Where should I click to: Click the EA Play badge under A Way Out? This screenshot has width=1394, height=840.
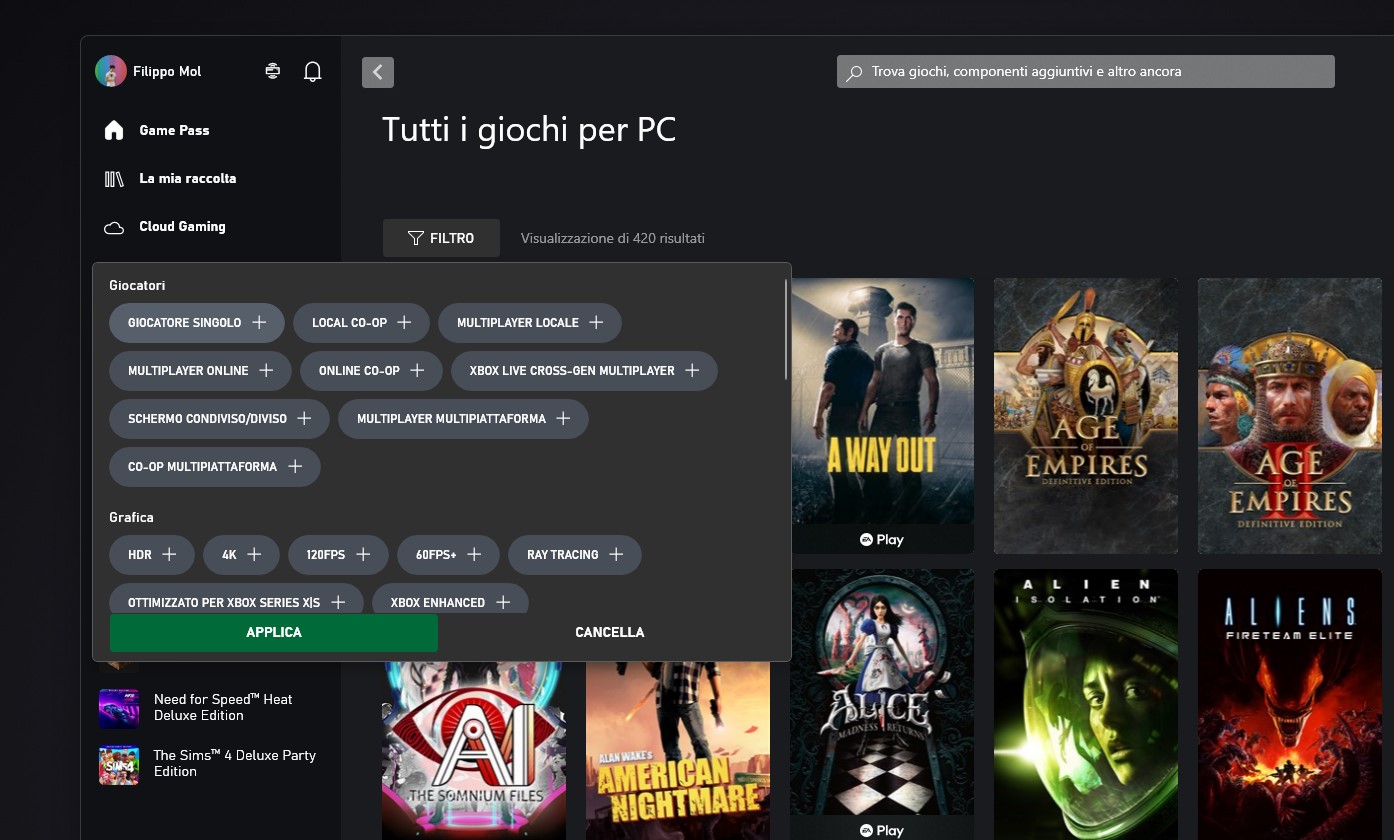pos(882,539)
